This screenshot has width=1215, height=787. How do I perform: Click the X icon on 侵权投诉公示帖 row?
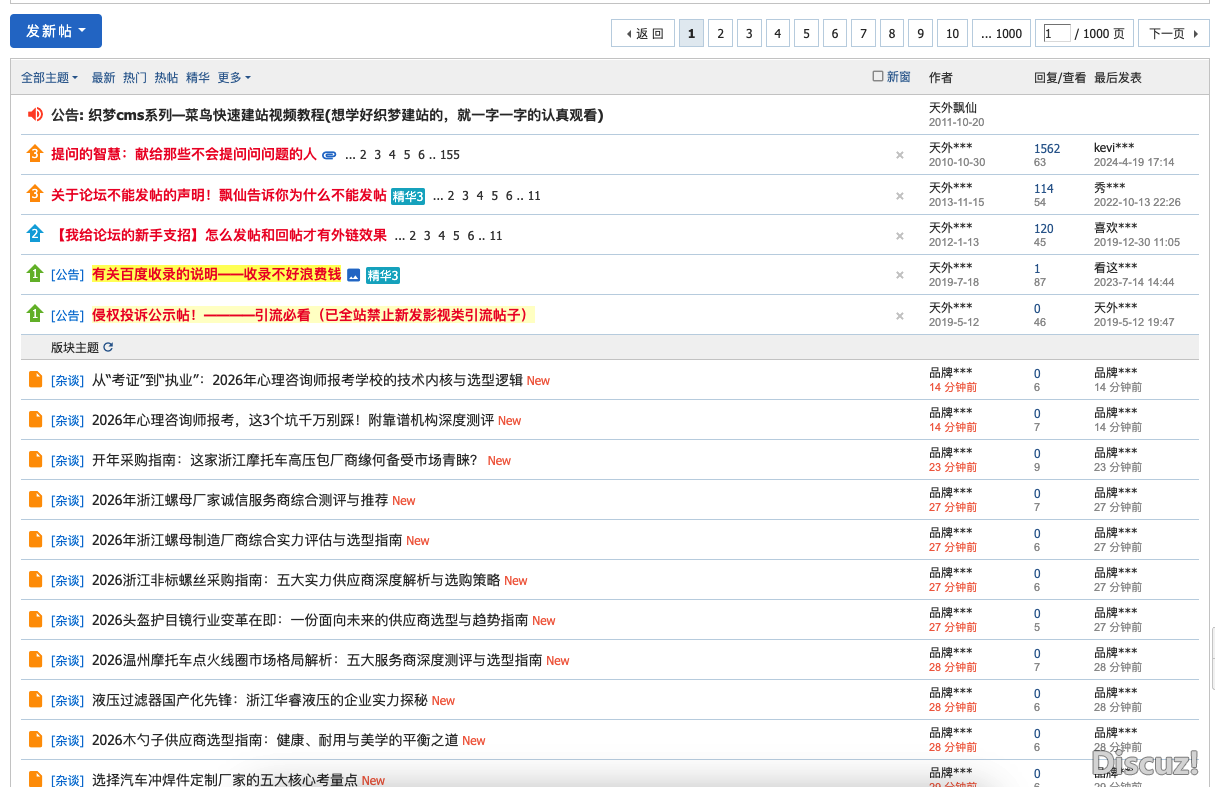(x=899, y=315)
